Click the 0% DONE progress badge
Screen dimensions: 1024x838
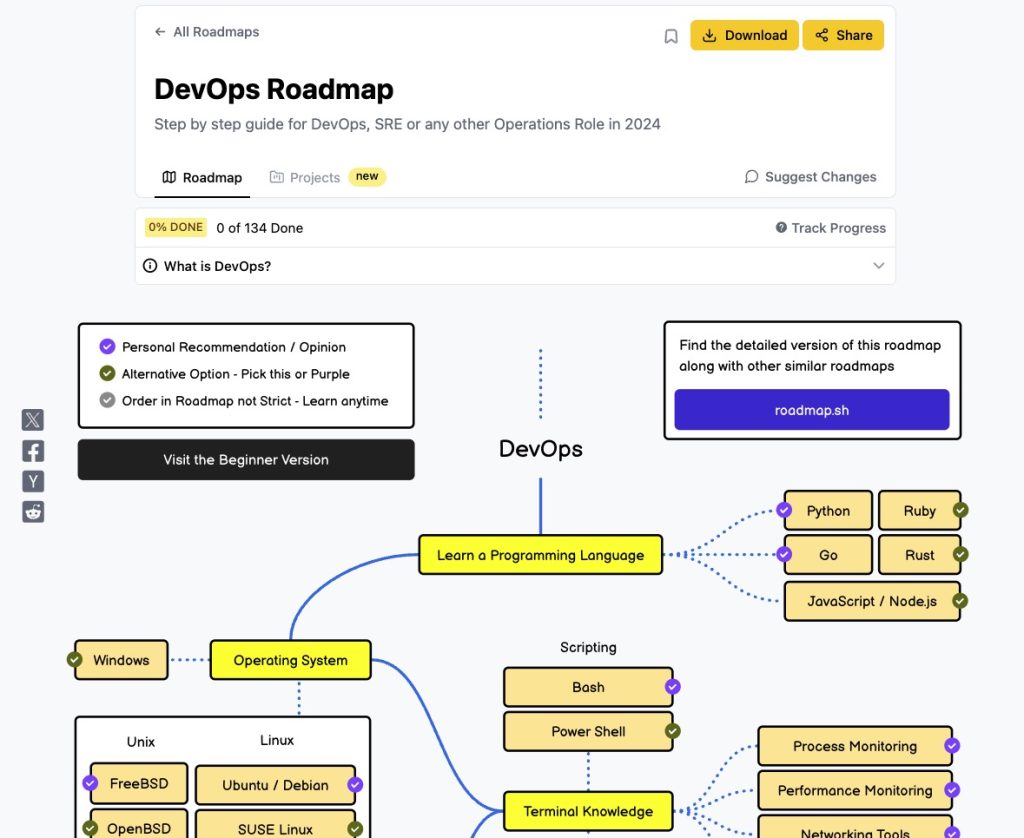click(175, 227)
